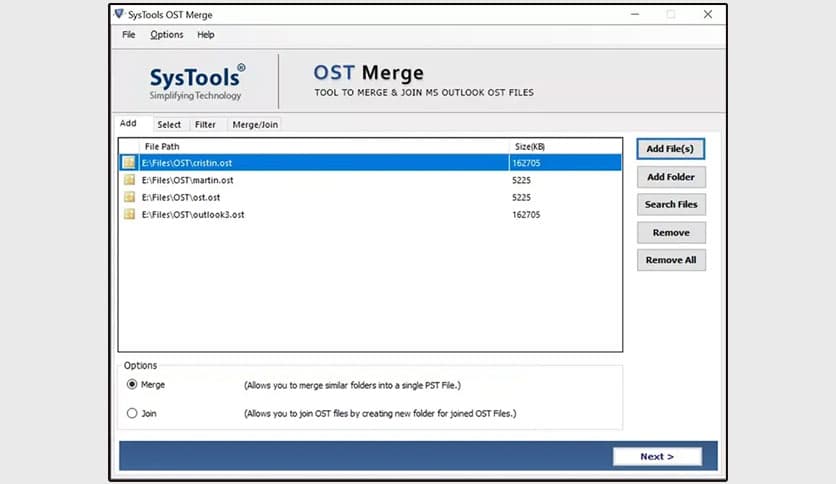836x484 pixels.
Task: Click the file icon beside martin.ost
Action: tap(129, 180)
